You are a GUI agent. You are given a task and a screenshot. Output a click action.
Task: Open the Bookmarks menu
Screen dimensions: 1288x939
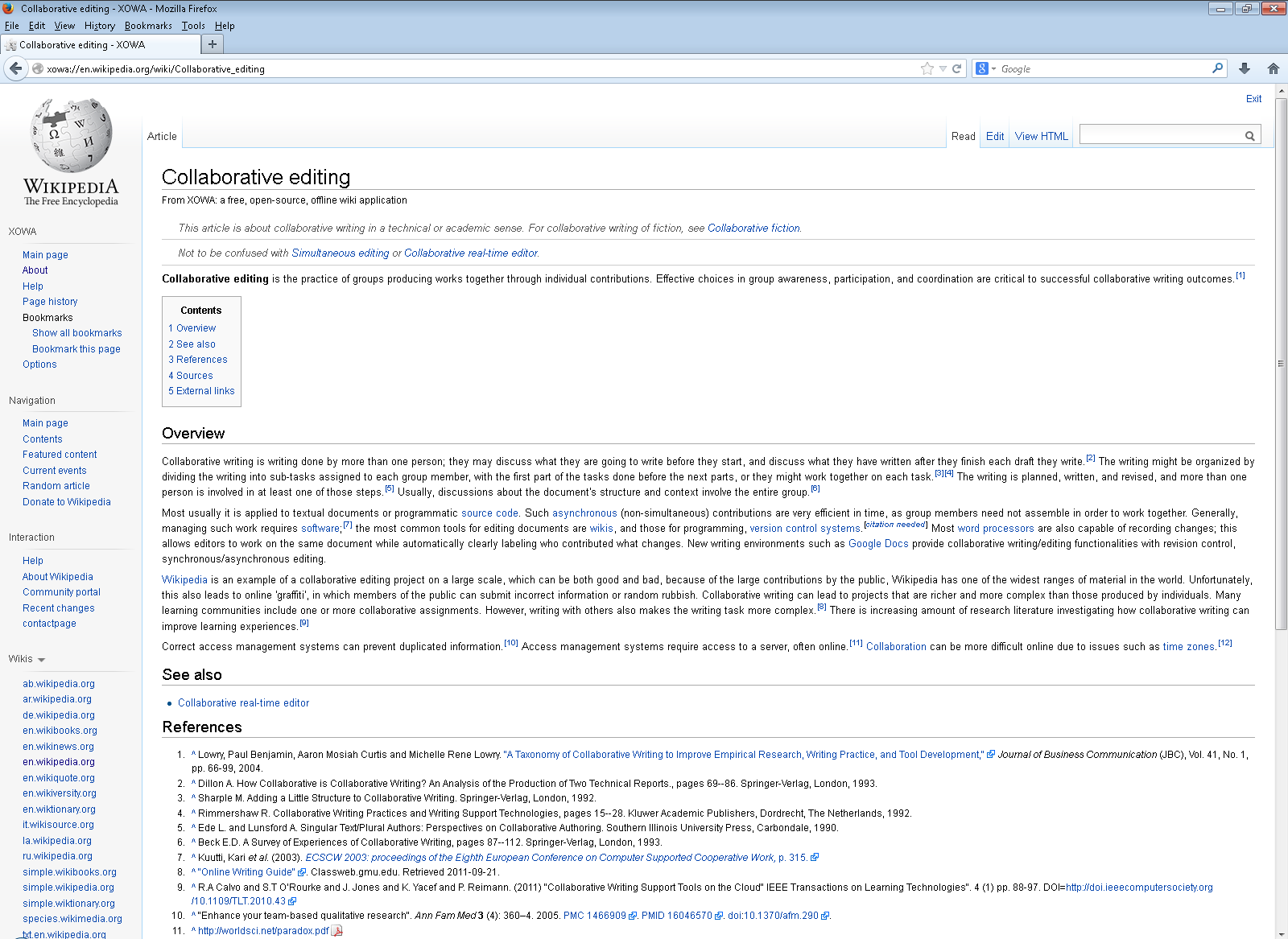(x=148, y=26)
